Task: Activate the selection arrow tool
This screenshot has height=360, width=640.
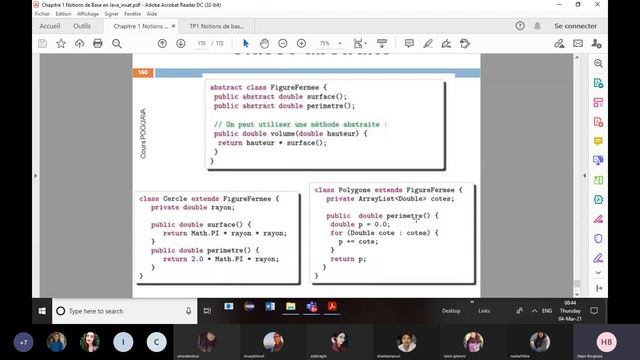Action: pyautogui.click(x=246, y=43)
